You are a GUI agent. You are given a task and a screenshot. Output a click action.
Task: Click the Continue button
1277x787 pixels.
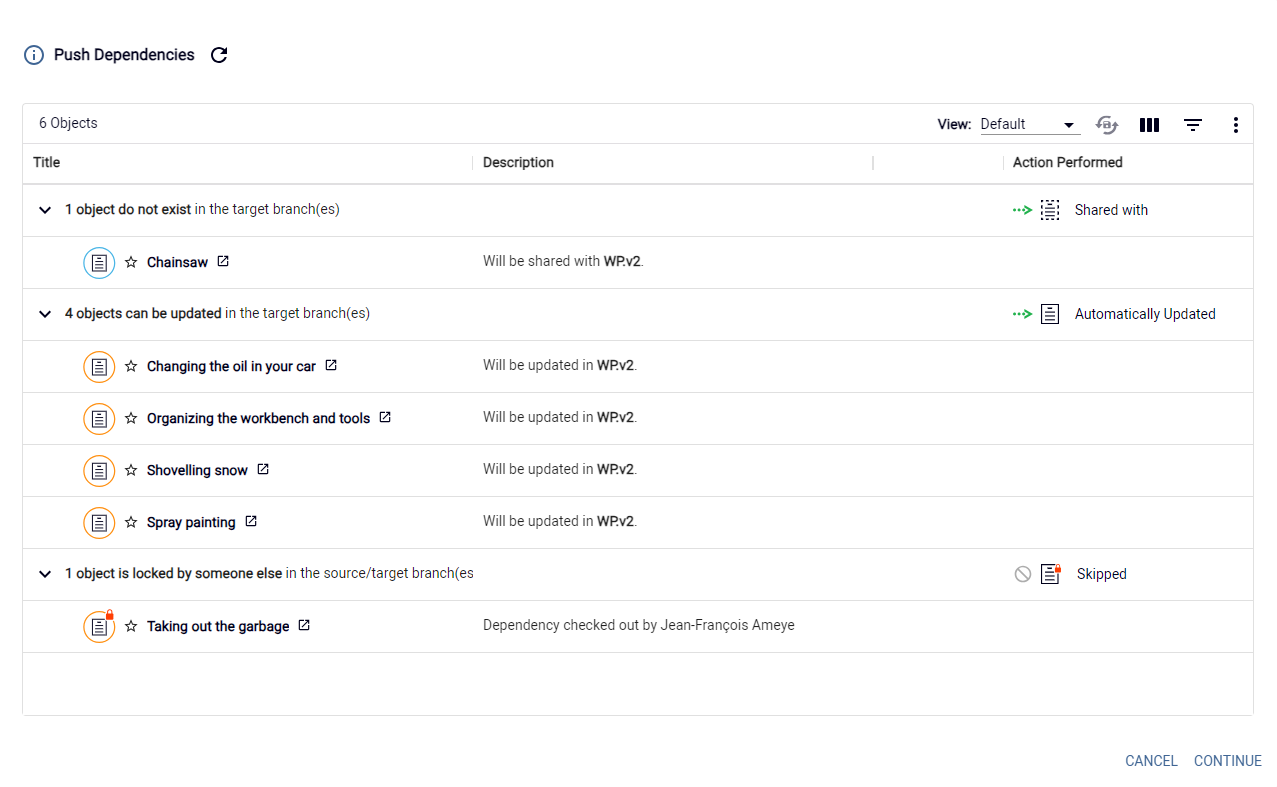1228,761
